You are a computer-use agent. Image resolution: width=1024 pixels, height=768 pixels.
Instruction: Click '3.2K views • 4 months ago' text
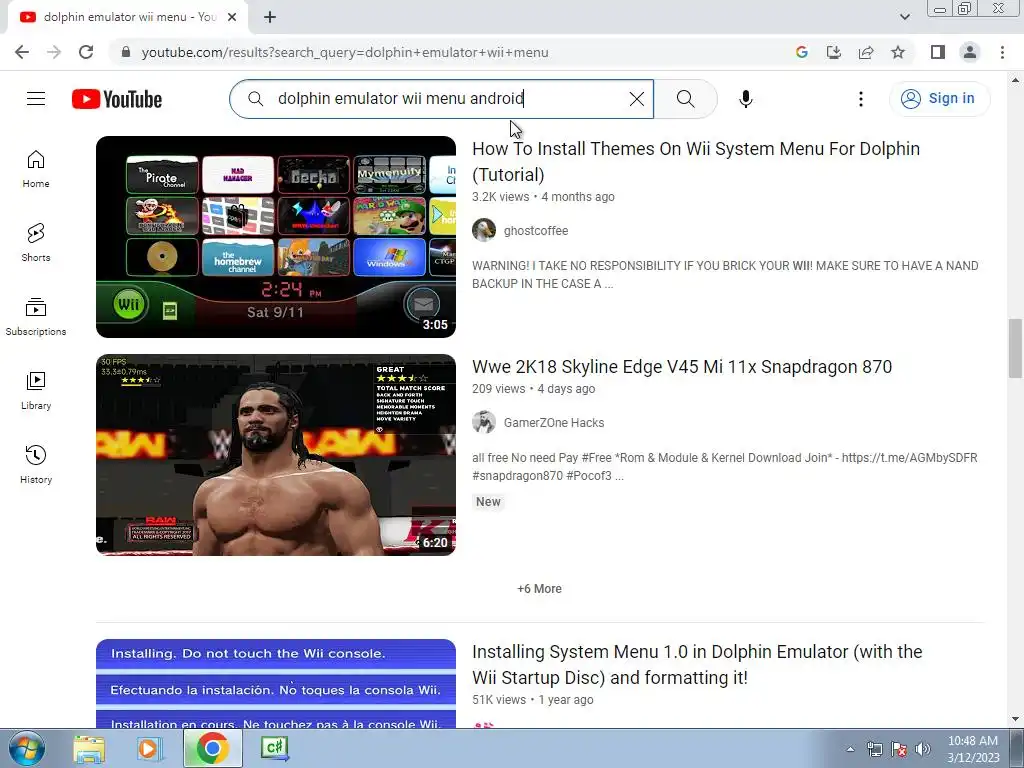[x=543, y=197]
